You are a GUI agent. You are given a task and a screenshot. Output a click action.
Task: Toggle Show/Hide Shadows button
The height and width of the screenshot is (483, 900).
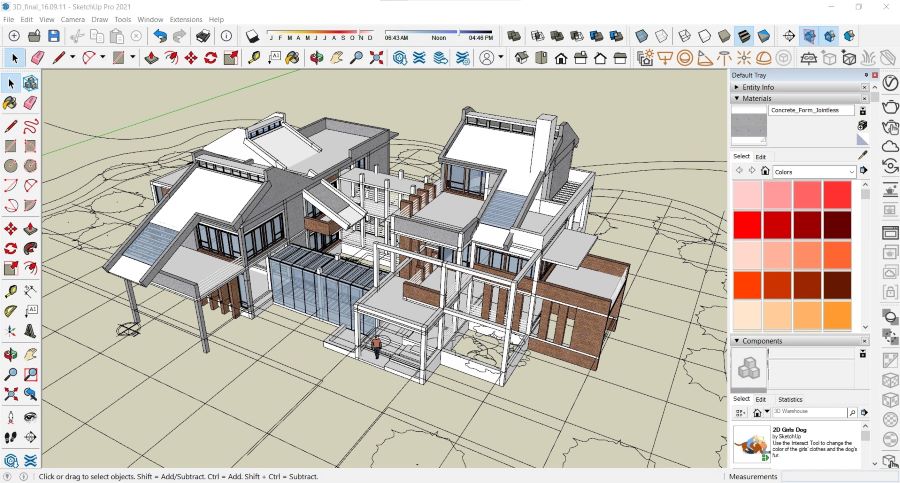253,36
